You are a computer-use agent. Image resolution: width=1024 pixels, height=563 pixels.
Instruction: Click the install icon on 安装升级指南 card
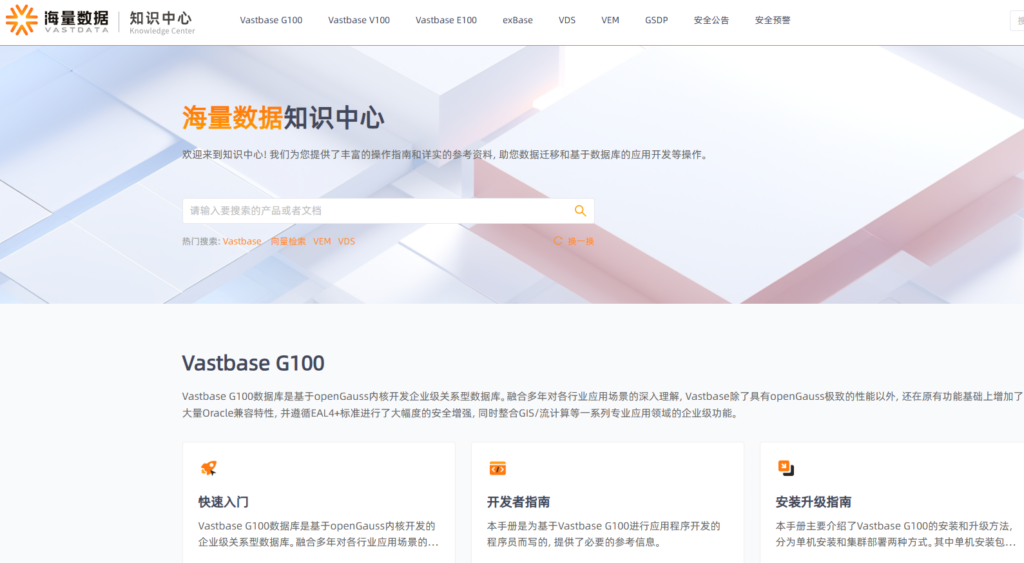tap(786, 468)
